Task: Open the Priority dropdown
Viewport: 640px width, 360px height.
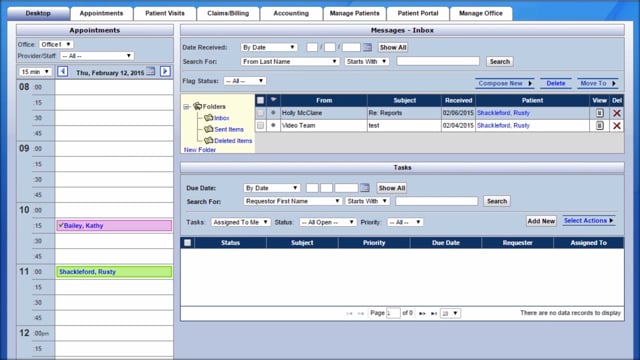Action: click(x=405, y=222)
